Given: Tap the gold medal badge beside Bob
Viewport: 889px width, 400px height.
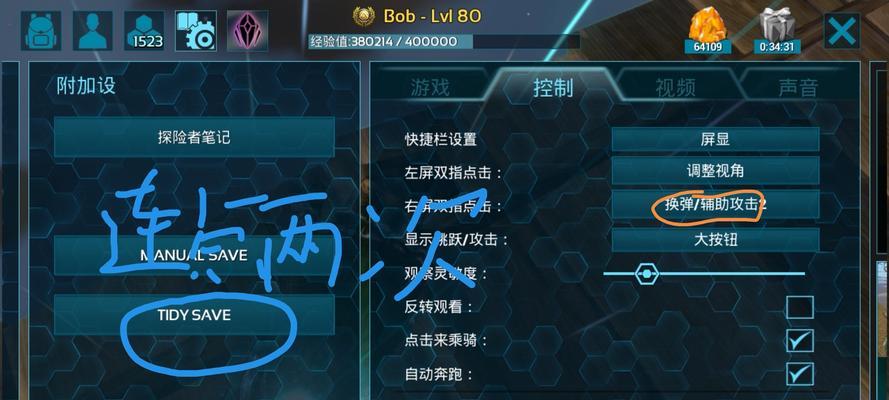Looking at the screenshot, I should coord(363,16).
